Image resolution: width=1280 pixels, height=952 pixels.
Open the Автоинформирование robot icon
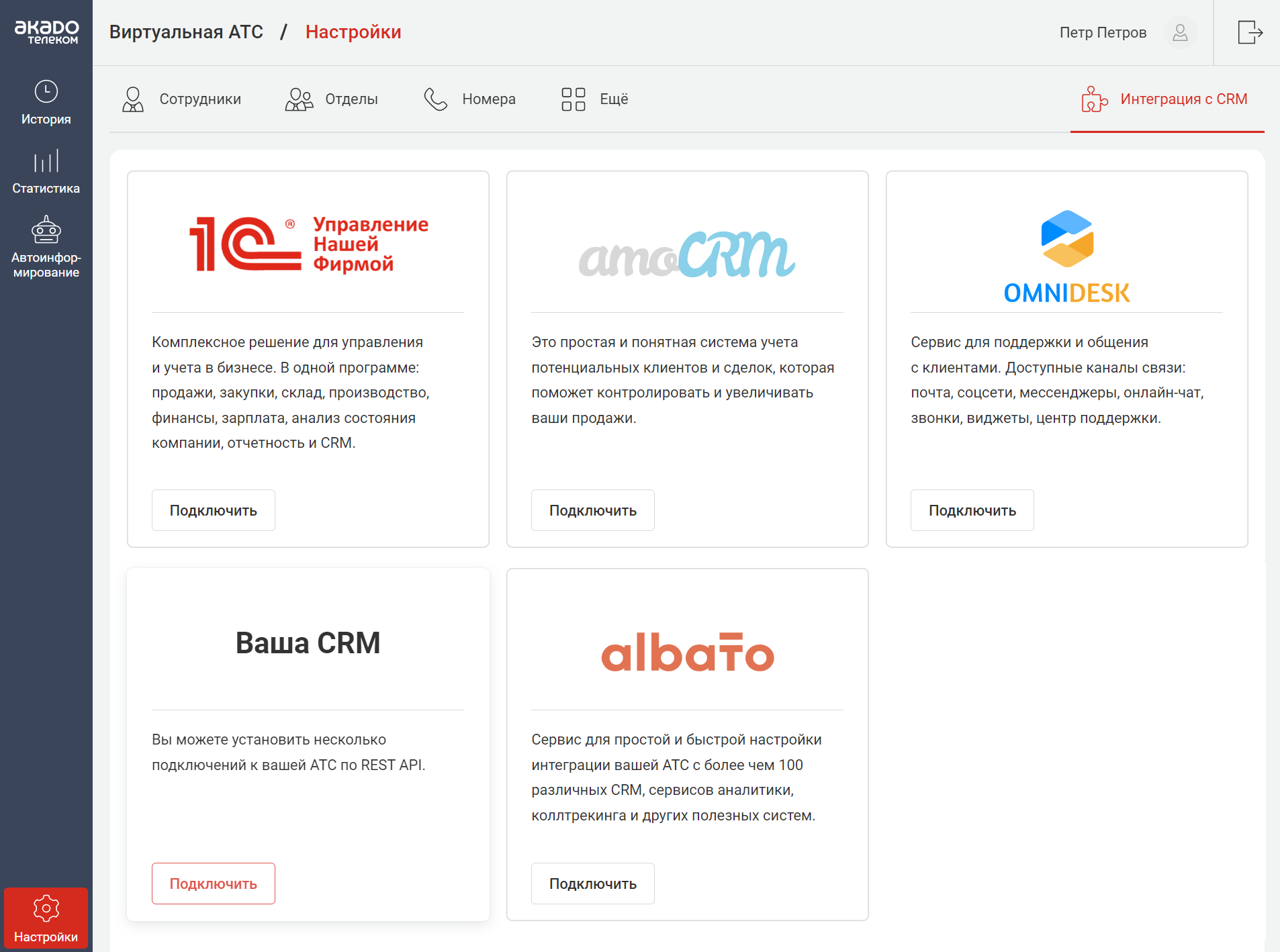46,230
